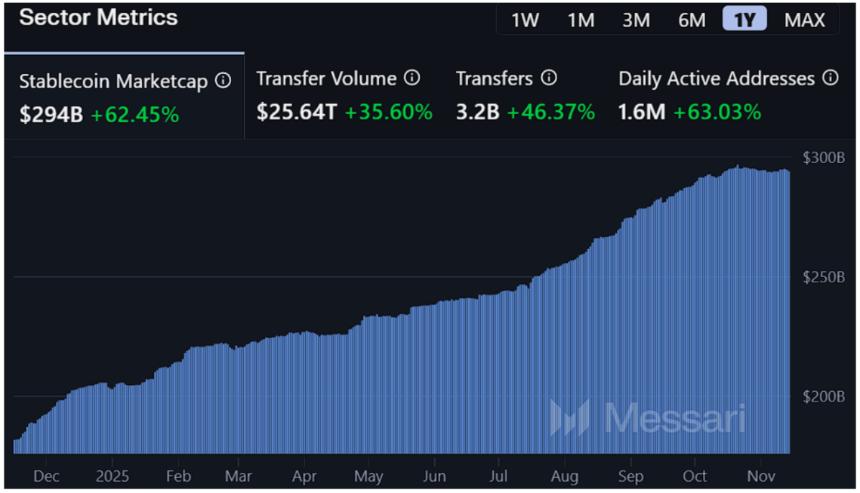Switch chart to 6M range
This screenshot has width=860, height=493.
click(x=692, y=20)
